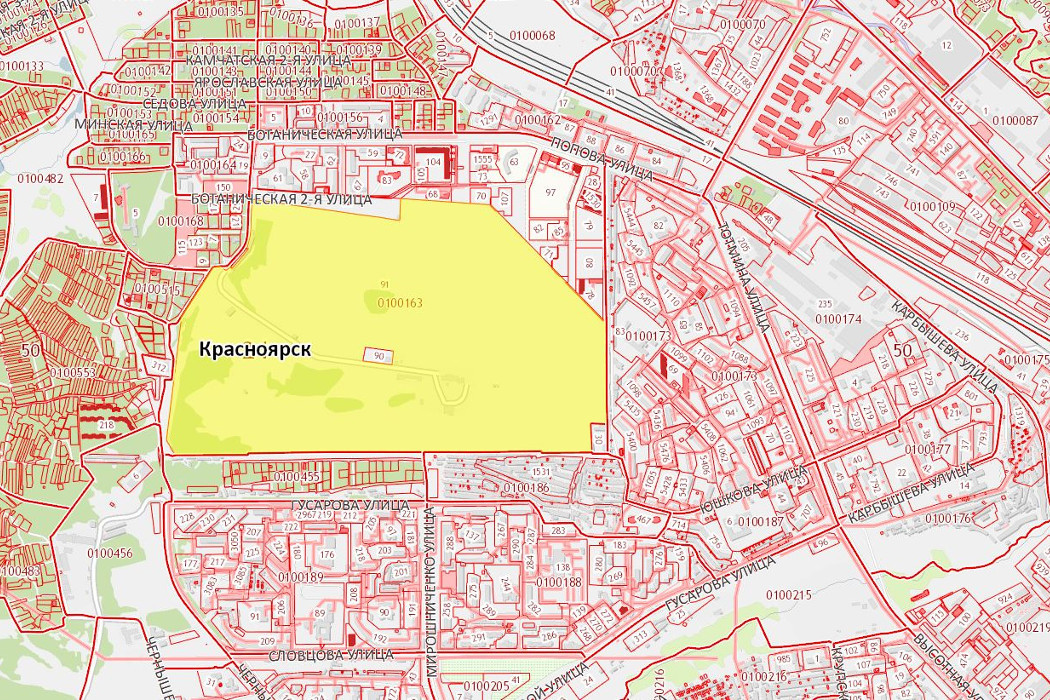
Task: Select cadastral block 0100215
Action: click(788, 594)
